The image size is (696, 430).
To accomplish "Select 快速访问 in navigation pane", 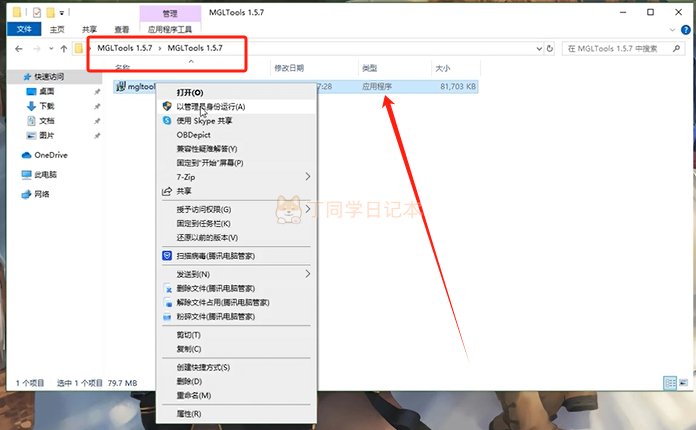I will [x=49, y=77].
